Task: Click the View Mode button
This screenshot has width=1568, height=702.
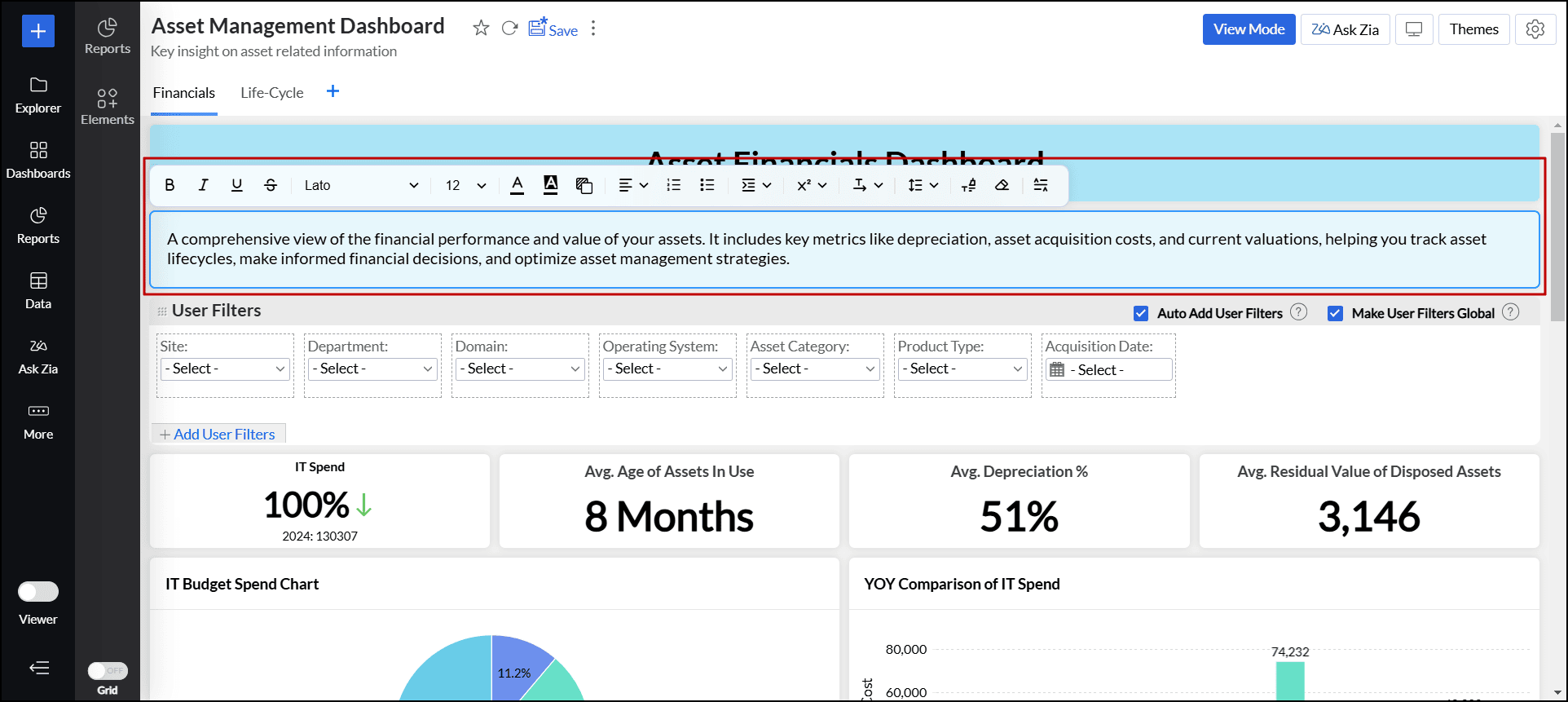Action: pos(1249,29)
